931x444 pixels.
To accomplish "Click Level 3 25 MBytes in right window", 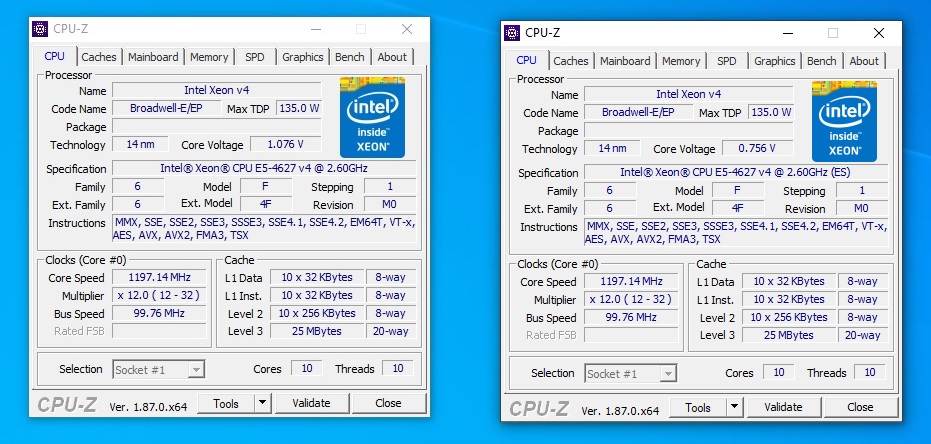I will pyautogui.click(x=789, y=335).
